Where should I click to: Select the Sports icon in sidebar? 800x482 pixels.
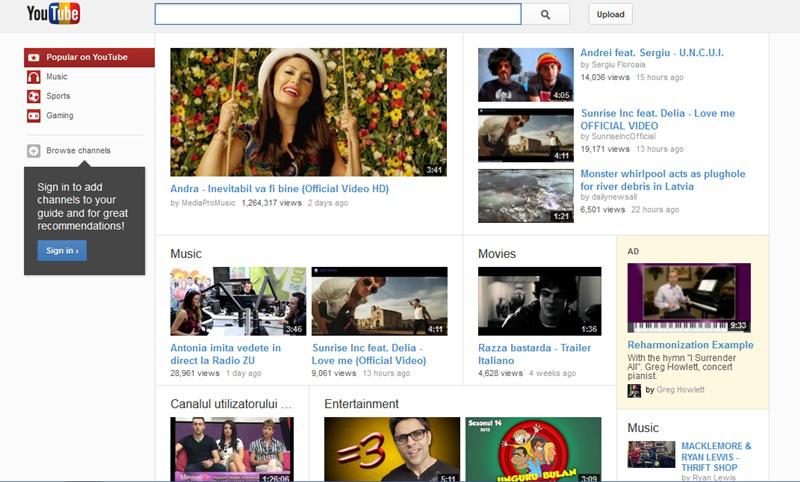click(x=34, y=96)
